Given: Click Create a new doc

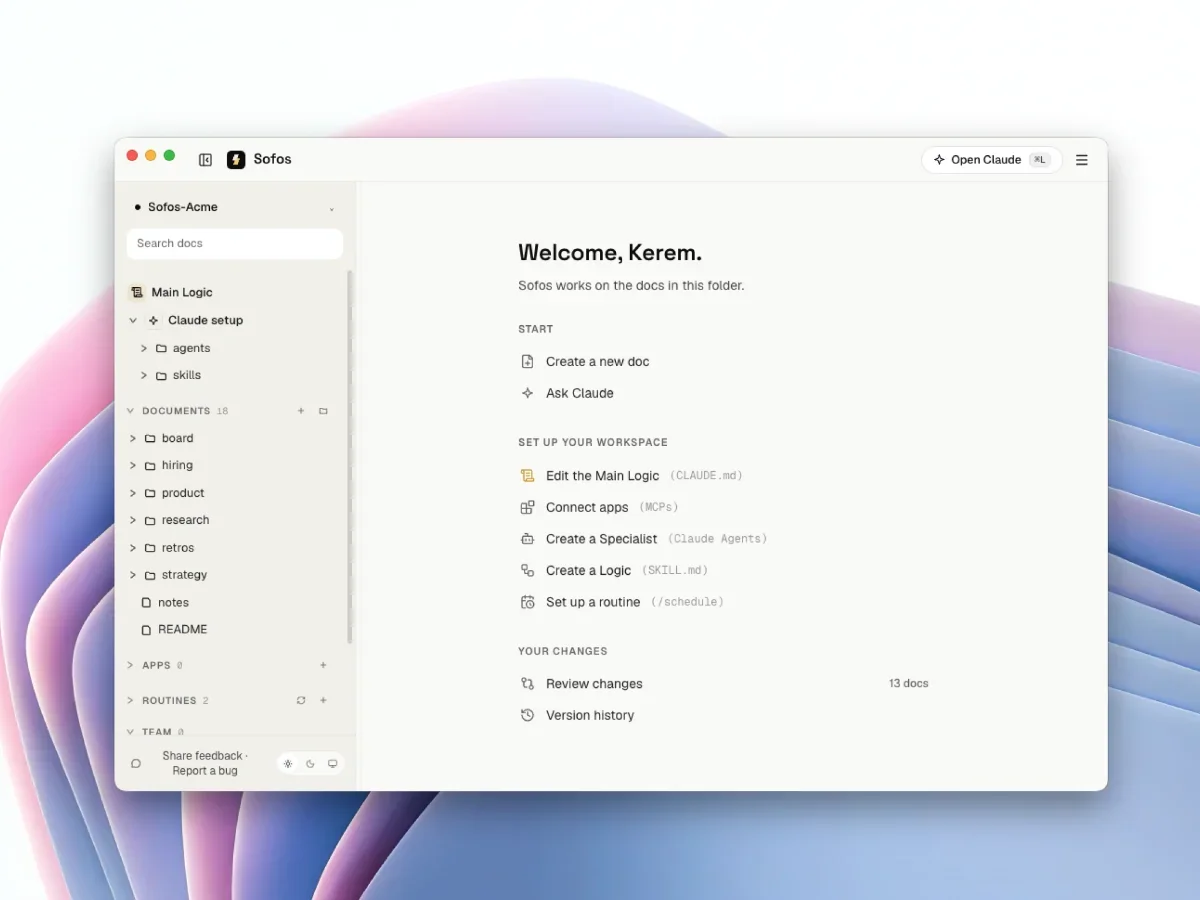Looking at the screenshot, I should [597, 362].
